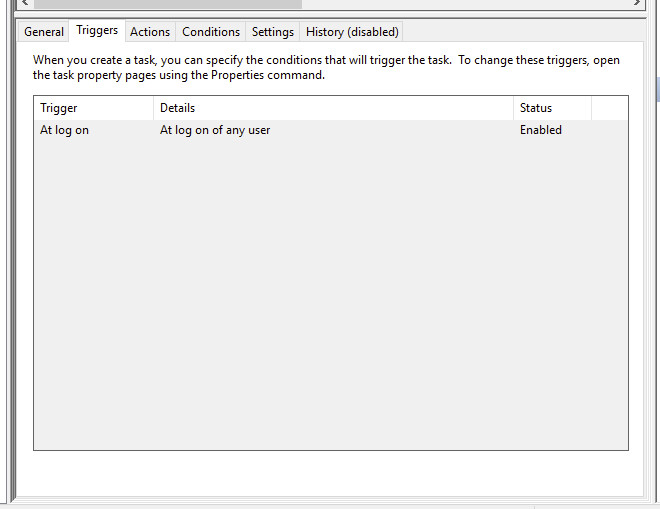The image size is (660, 509).
Task: Open the Actions tab
Action: point(150,32)
